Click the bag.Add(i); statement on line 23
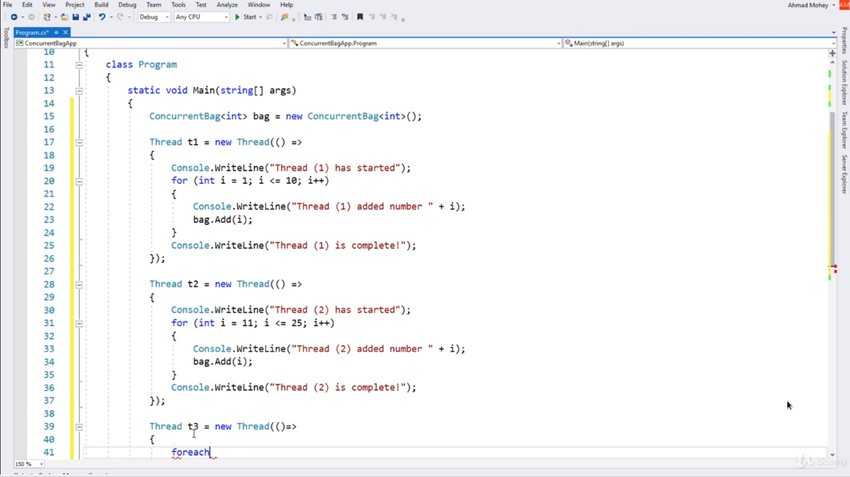This screenshot has width=850, height=477. [x=223, y=220]
